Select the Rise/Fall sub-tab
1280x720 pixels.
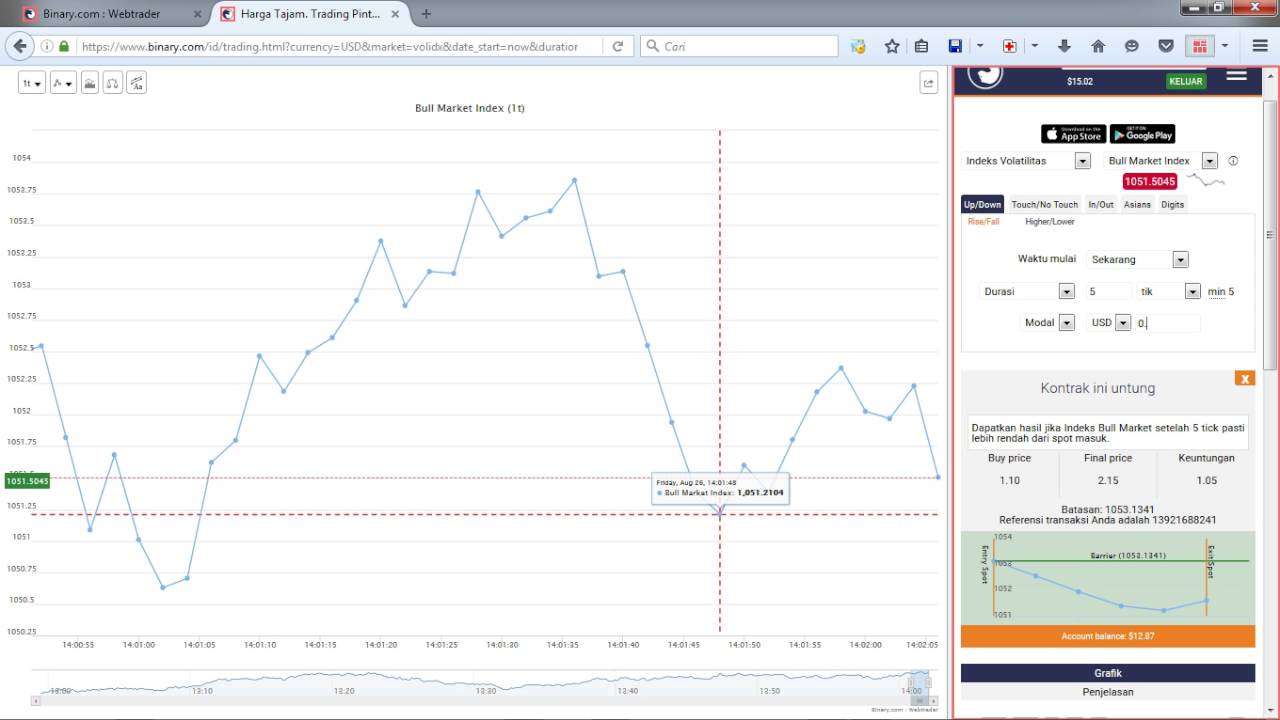point(983,222)
